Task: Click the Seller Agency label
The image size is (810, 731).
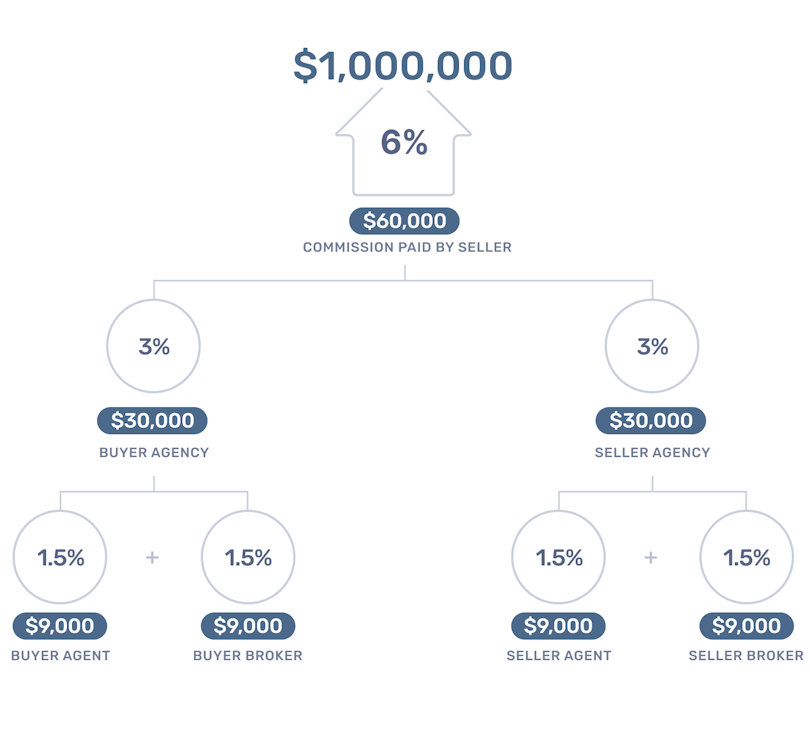Action: tap(652, 452)
